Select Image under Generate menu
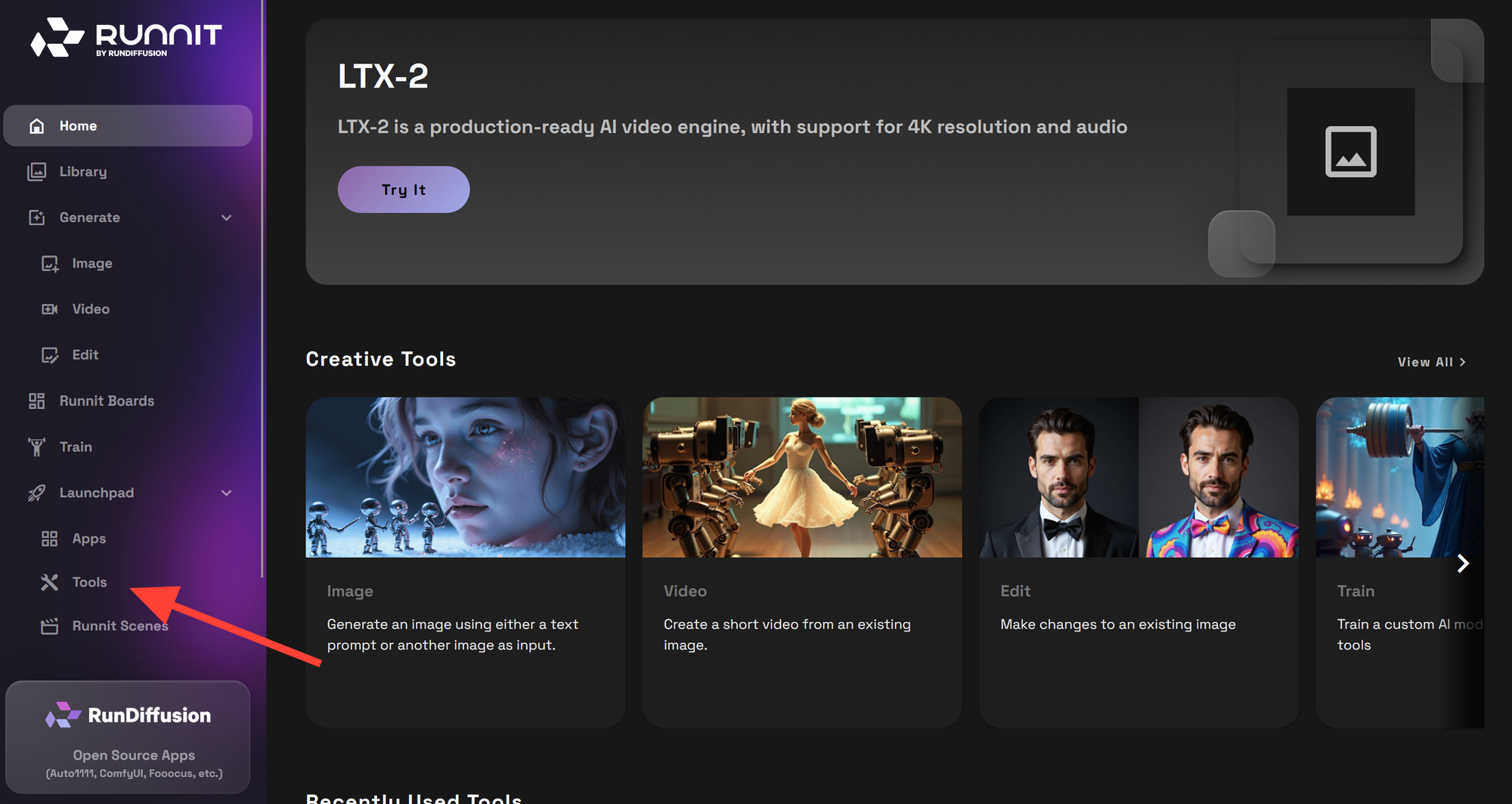Screen dimensions: 1512x804 pos(91,263)
